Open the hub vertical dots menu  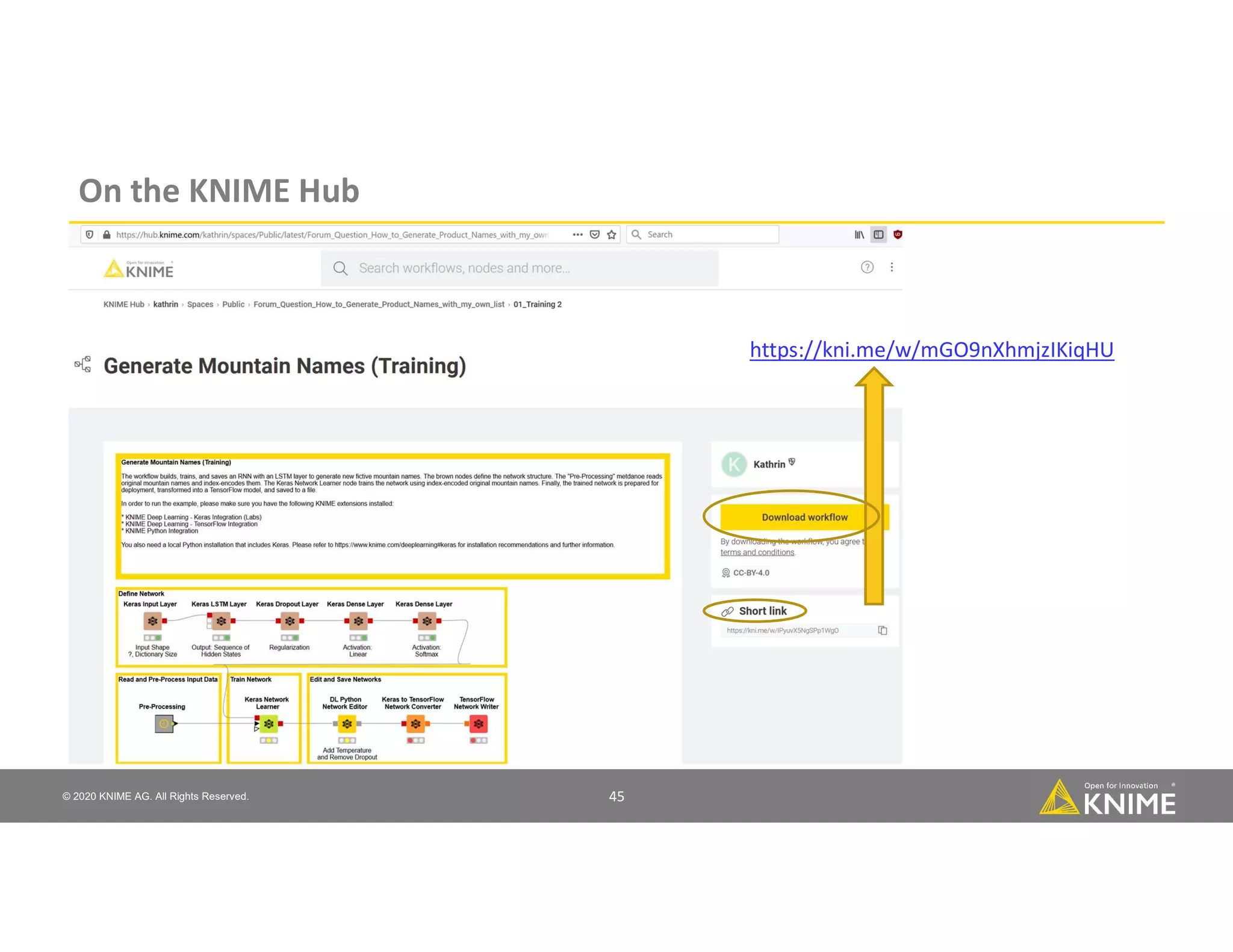pos(892,267)
